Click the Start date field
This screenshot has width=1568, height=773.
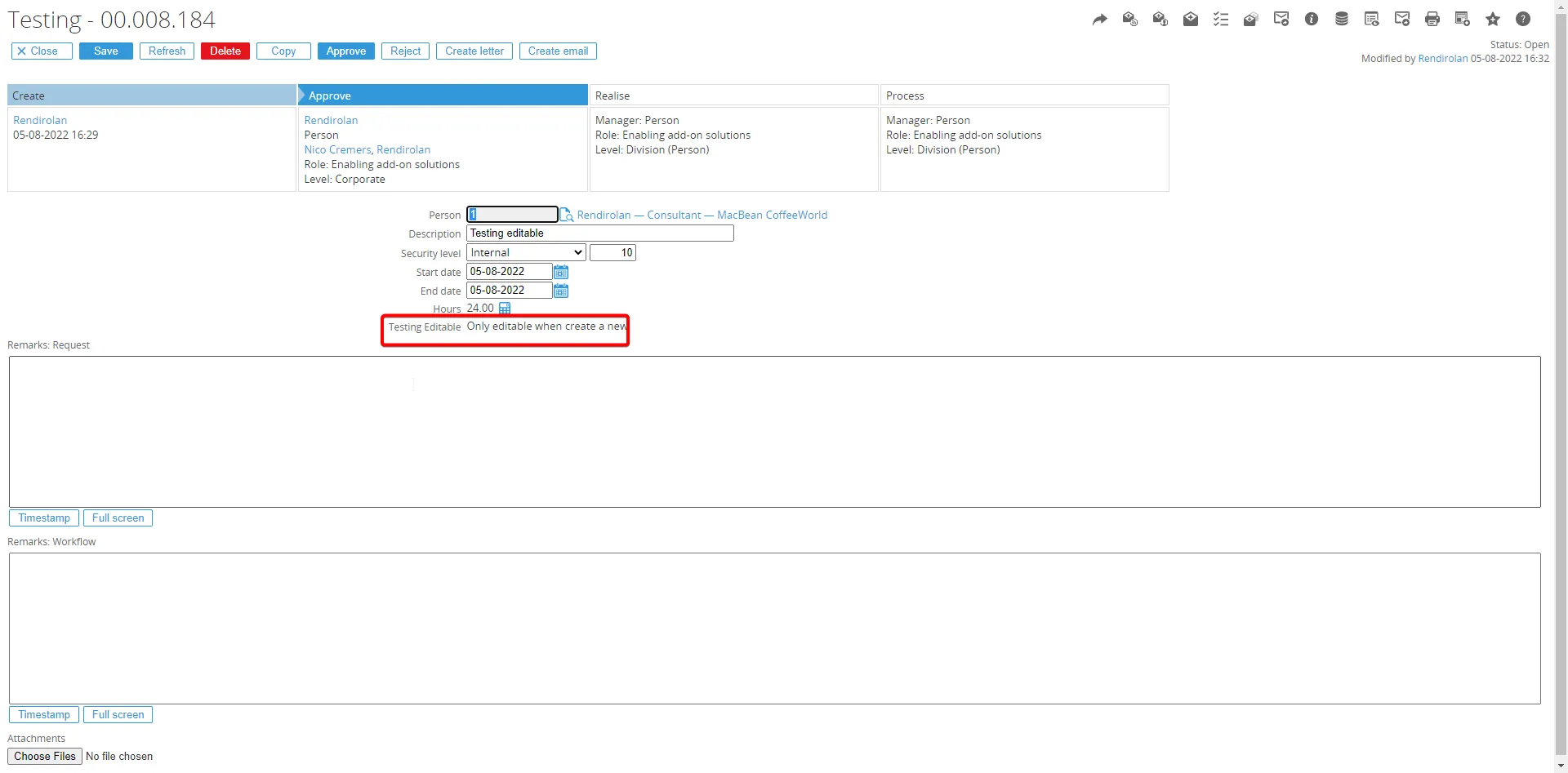point(510,272)
